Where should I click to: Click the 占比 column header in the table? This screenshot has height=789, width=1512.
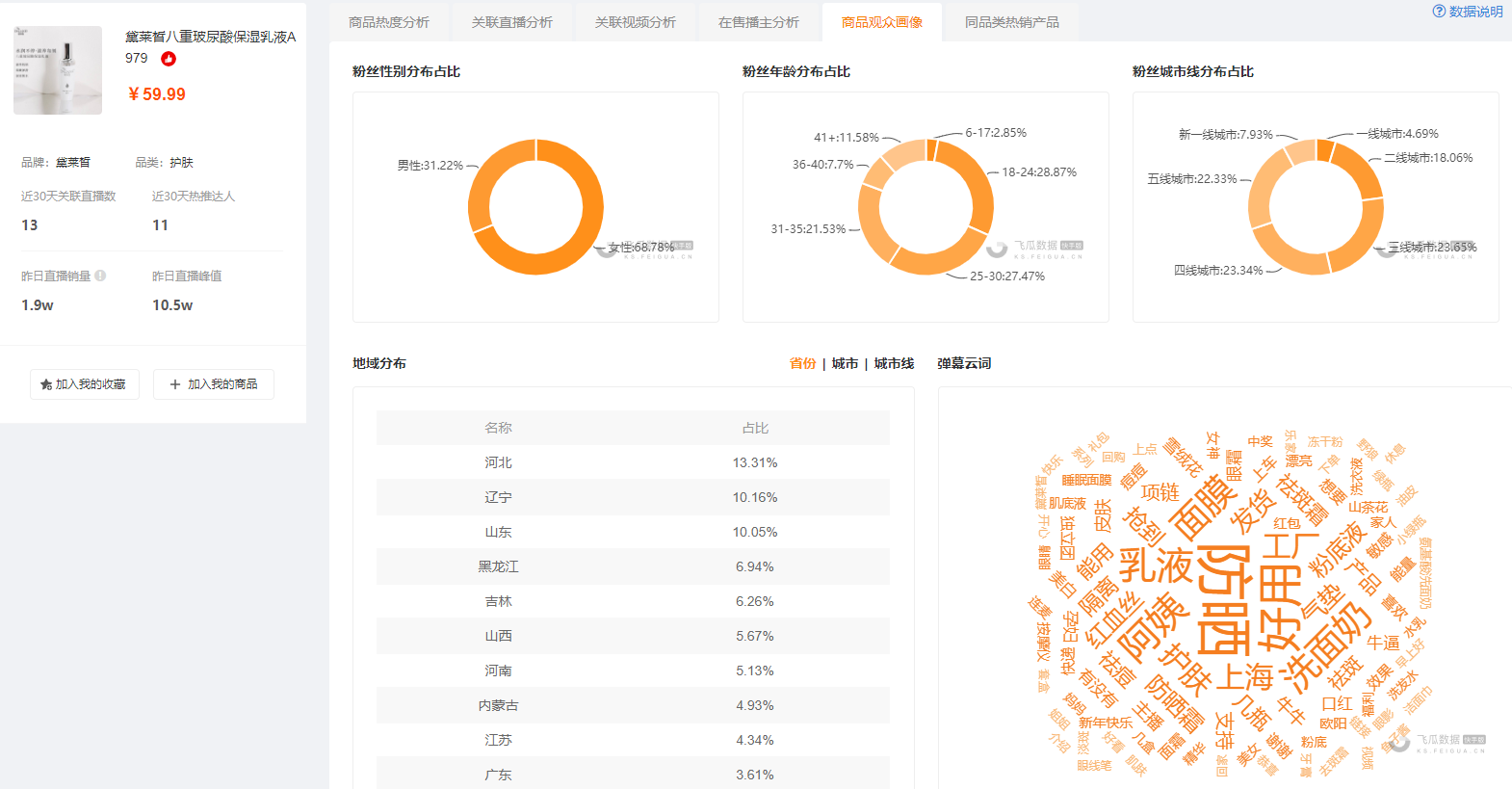pyautogui.click(x=755, y=428)
